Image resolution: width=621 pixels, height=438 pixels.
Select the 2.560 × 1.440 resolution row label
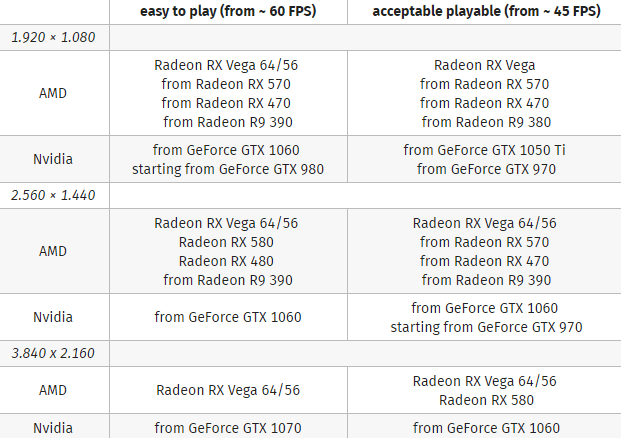(53, 195)
